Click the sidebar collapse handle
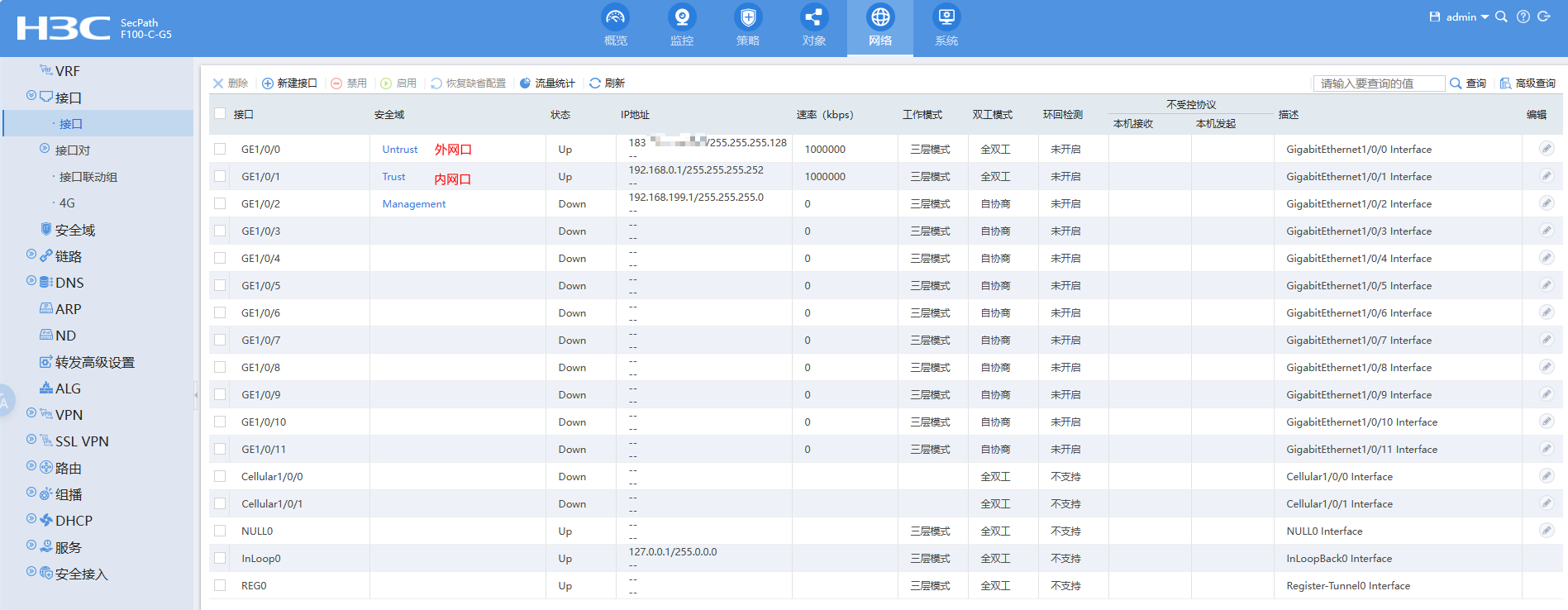1568x610 pixels. pyautogui.click(x=196, y=395)
